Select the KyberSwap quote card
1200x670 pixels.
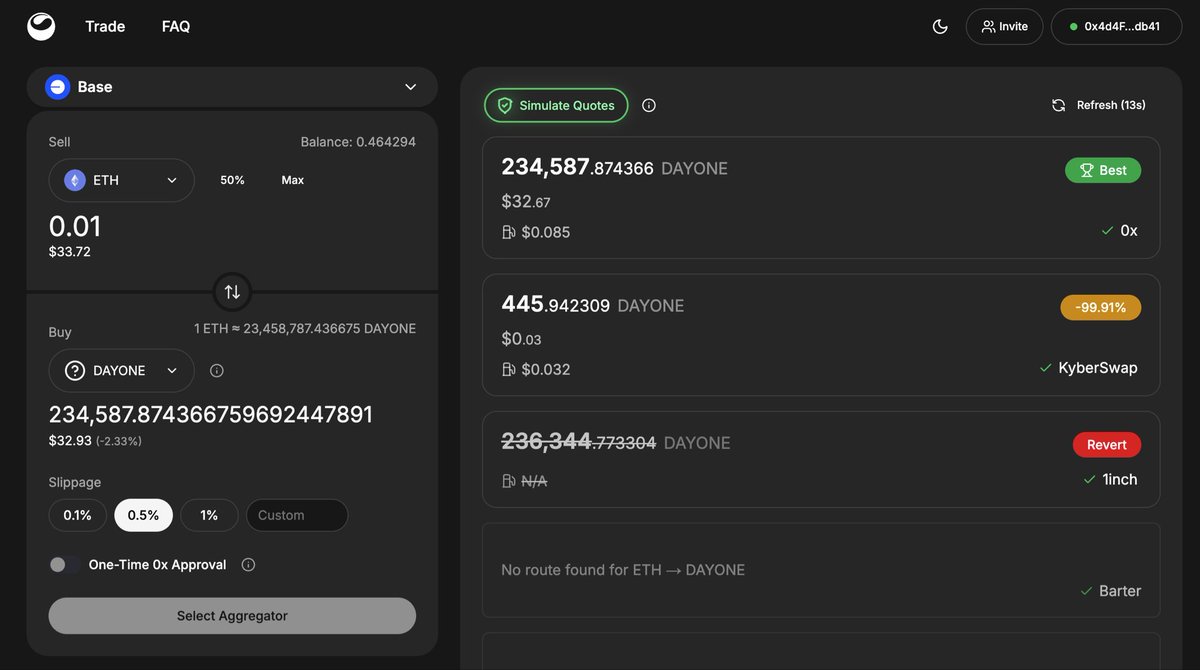pyautogui.click(x=821, y=335)
